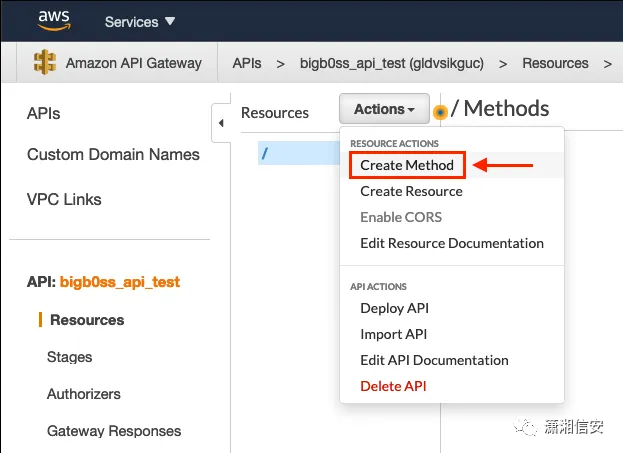Click the Amazon API Gateway logo icon
623x453 pixels.
pyautogui.click(x=44, y=62)
